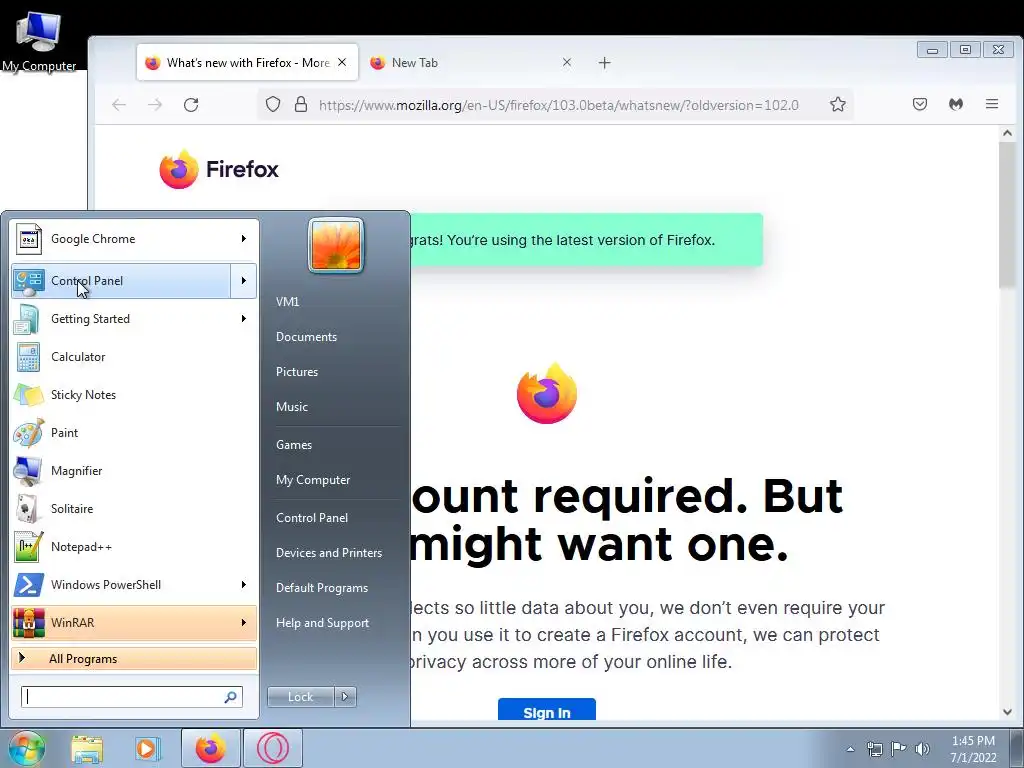Open Firefox application menu

tap(992, 104)
